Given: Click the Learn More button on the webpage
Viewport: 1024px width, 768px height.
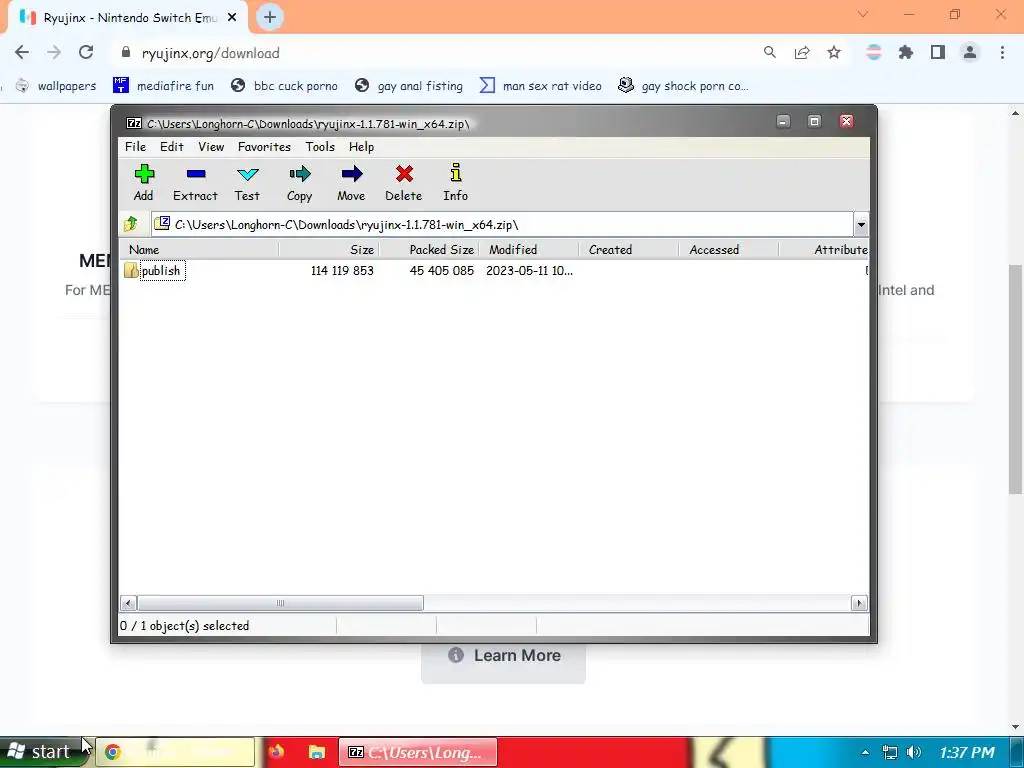Looking at the screenshot, I should click(504, 656).
